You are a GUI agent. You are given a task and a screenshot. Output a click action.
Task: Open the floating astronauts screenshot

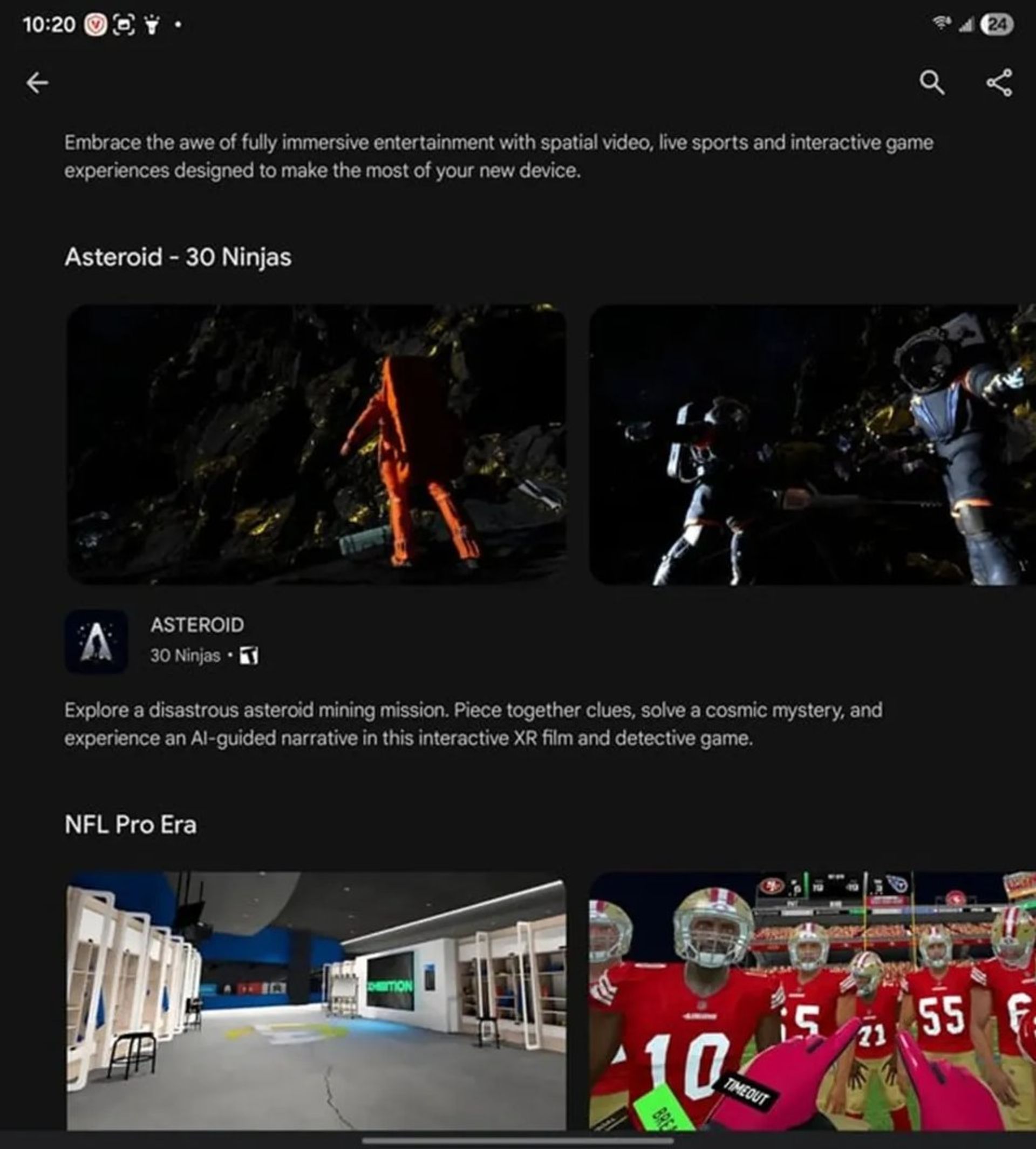[x=812, y=444]
